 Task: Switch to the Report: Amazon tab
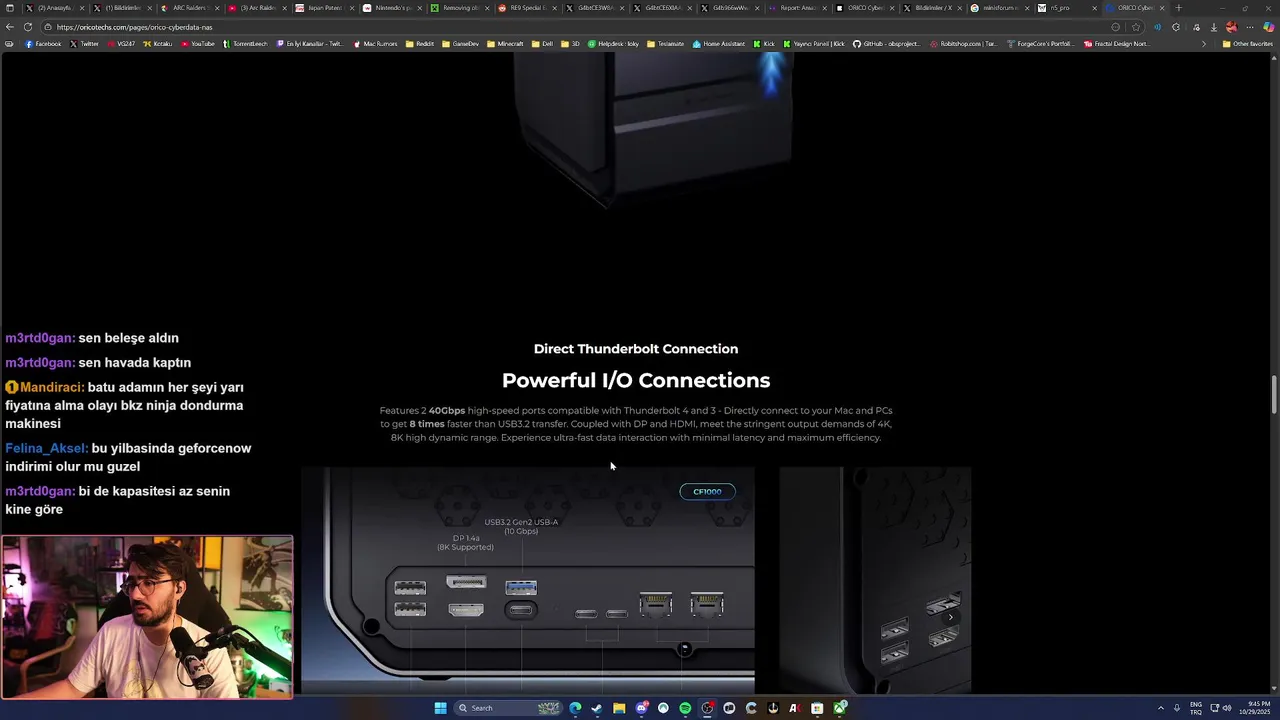click(x=797, y=8)
